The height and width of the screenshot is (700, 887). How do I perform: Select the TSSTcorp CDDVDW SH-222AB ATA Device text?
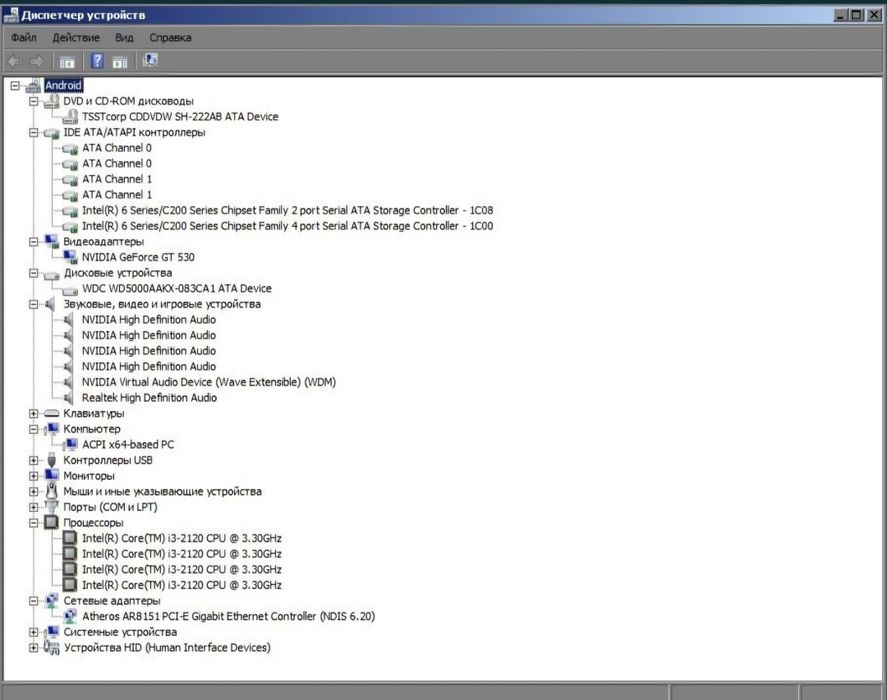[x=180, y=117]
